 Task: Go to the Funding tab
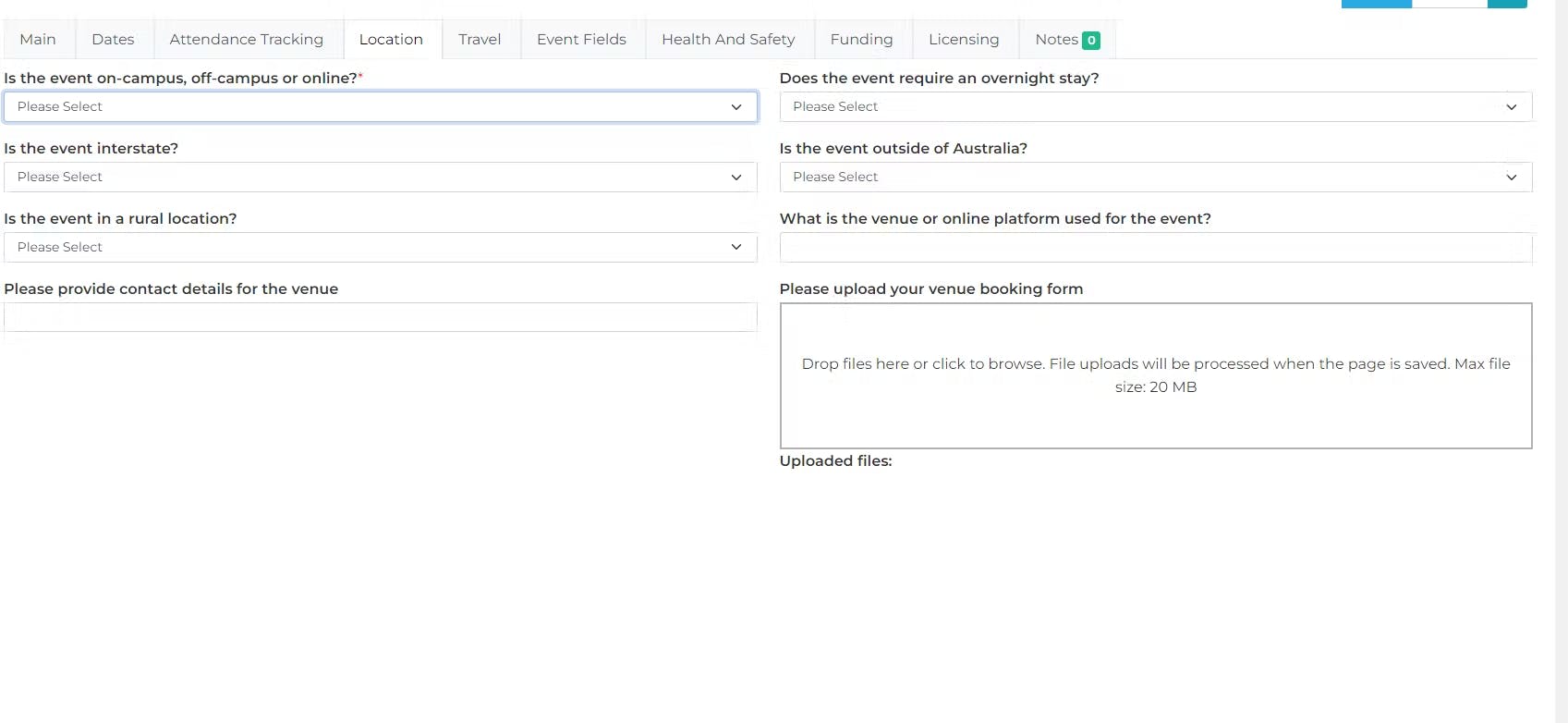click(x=861, y=39)
